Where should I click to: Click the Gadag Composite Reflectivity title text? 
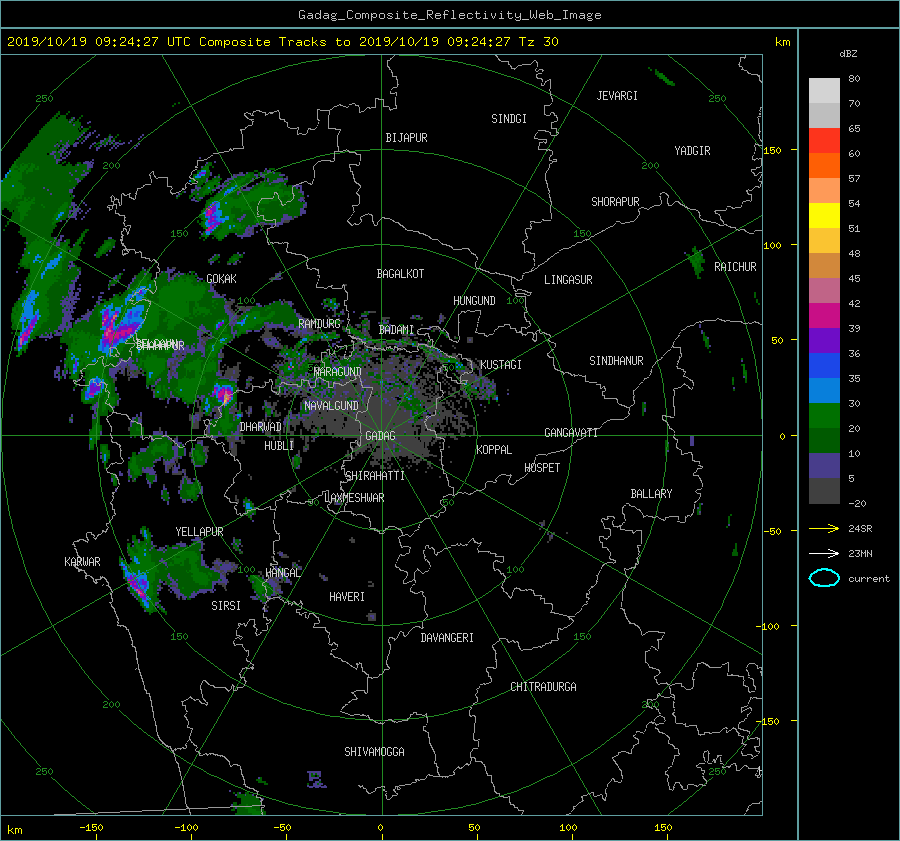click(449, 15)
